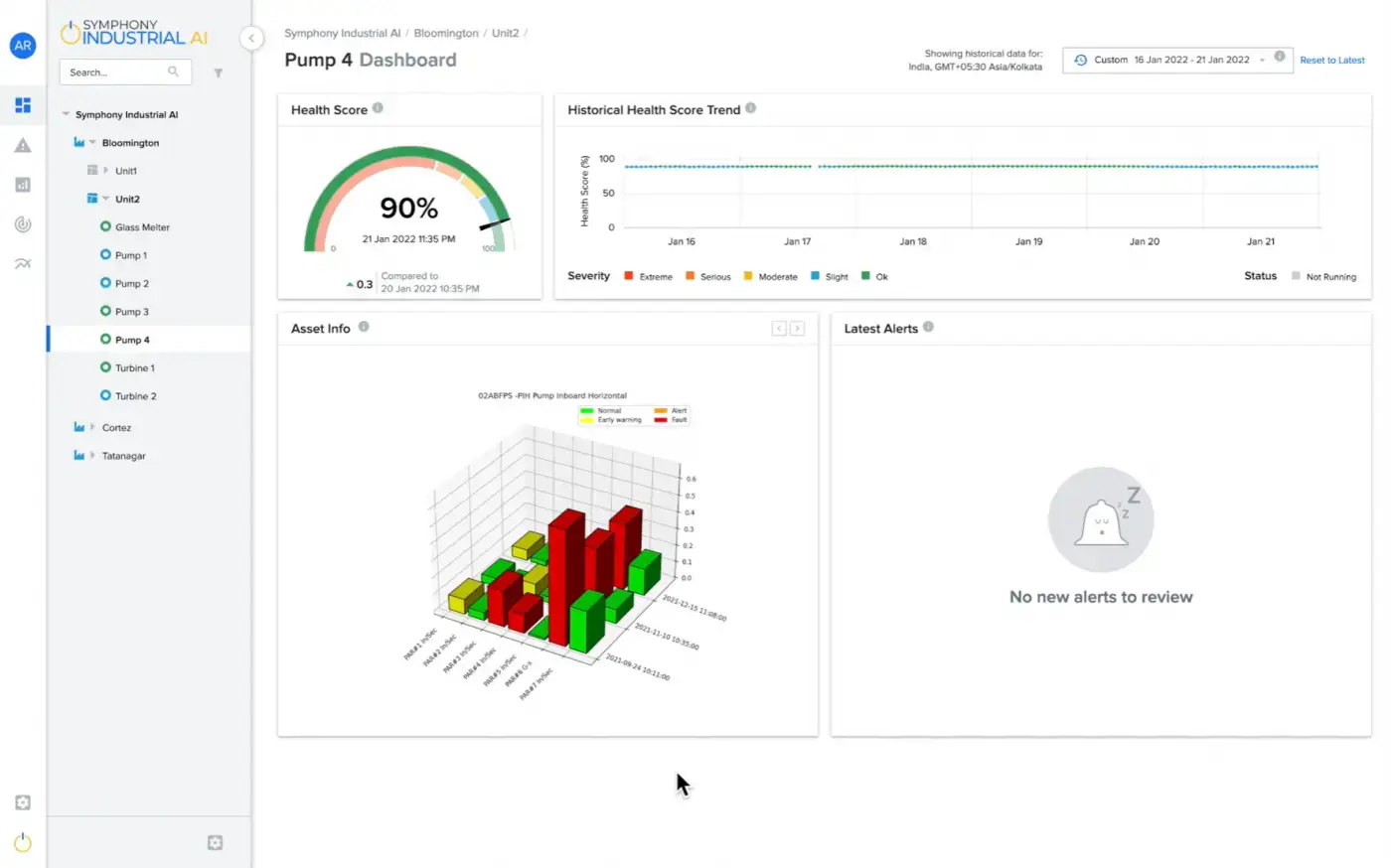Click the radar icon in left rail
Image resolution: width=1391 pixels, height=868 pixels.
pos(23,224)
